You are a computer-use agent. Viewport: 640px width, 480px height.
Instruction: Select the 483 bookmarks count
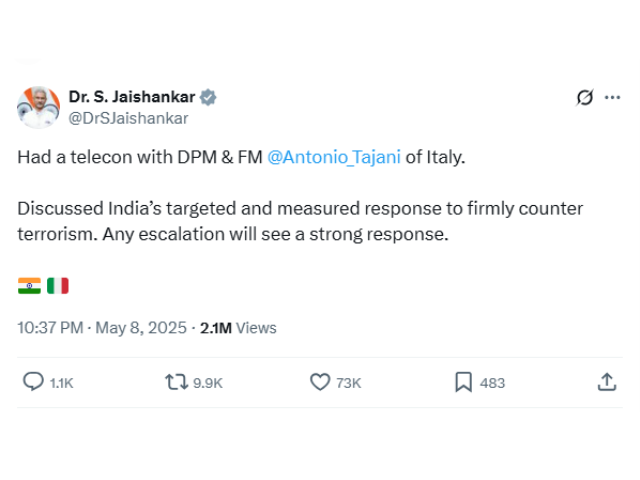[x=492, y=383]
